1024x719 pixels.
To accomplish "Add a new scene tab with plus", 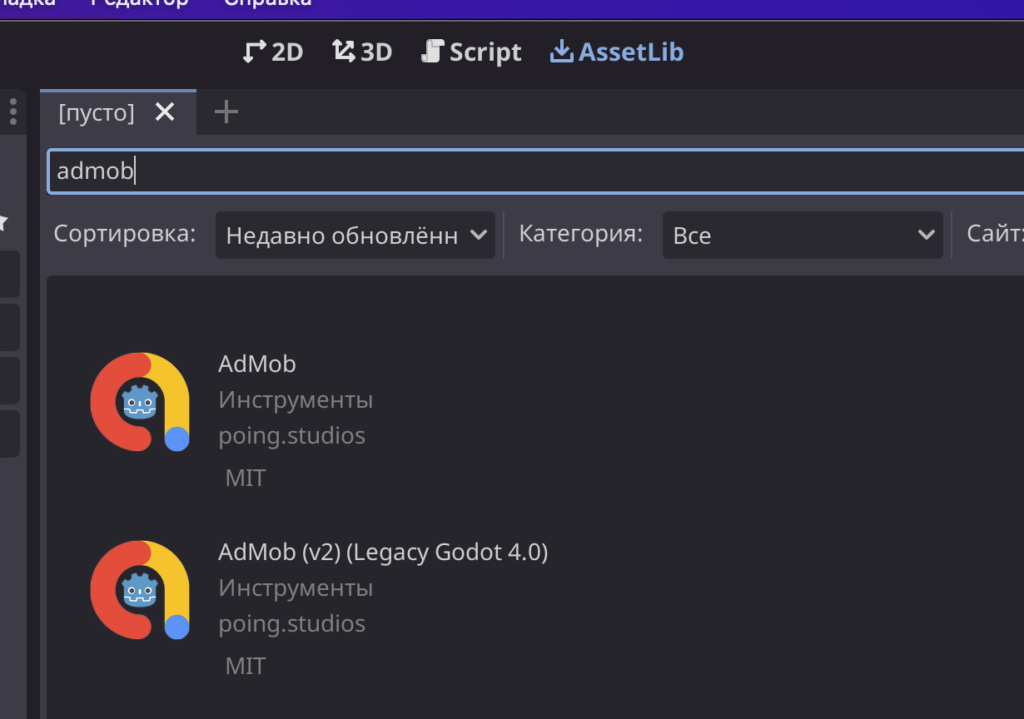I will coord(226,112).
